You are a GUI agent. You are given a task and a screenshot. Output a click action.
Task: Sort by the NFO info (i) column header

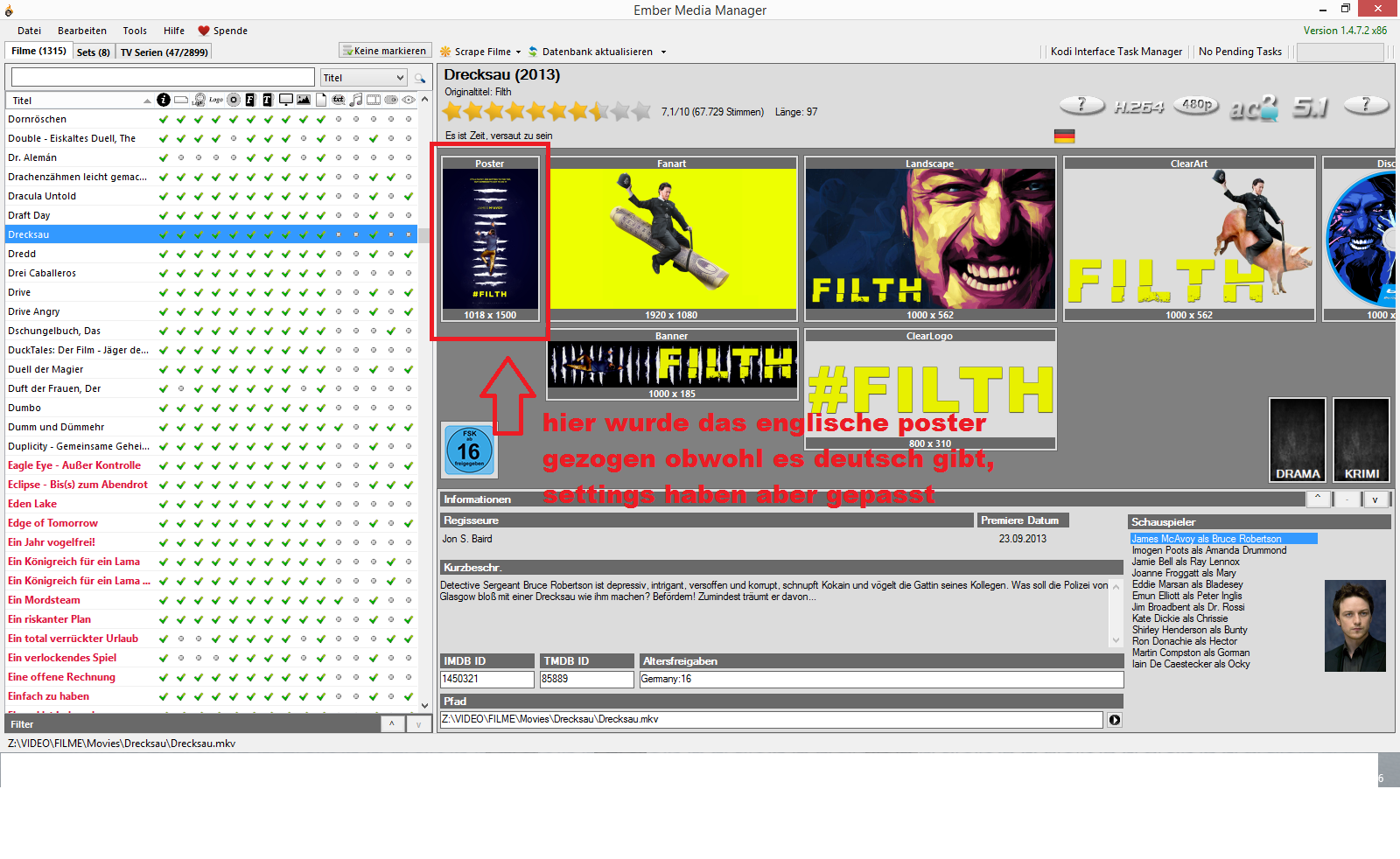164,100
